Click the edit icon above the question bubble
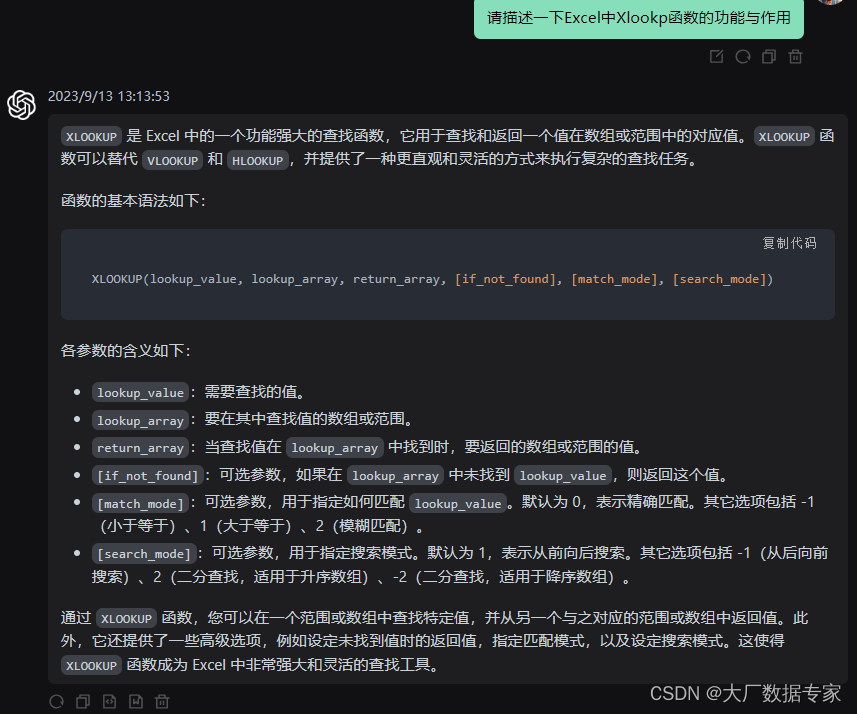 click(715, 57)
